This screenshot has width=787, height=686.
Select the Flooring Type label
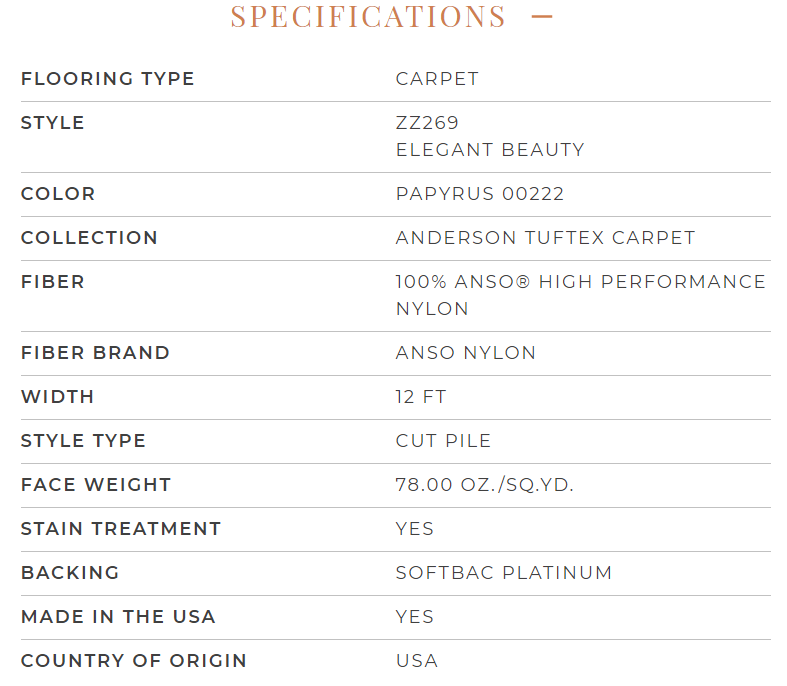coord(107,79)
